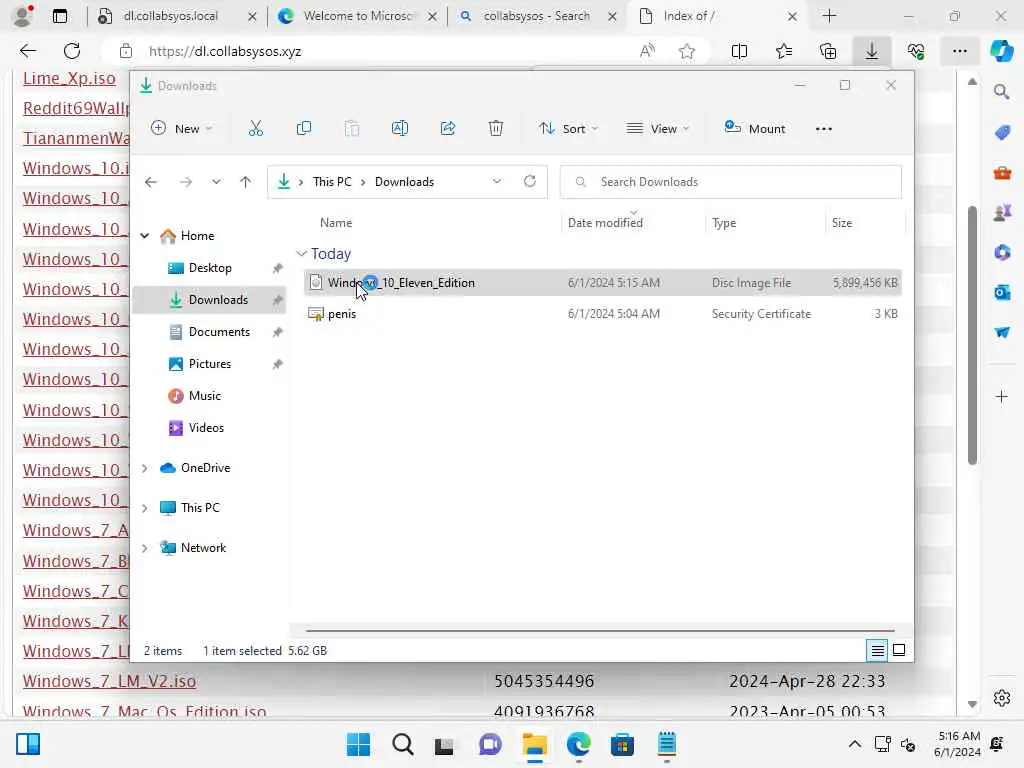The width and height of the screenshot is (1024, 768).
Task: Open the New item dropdown
Action: 182,129
